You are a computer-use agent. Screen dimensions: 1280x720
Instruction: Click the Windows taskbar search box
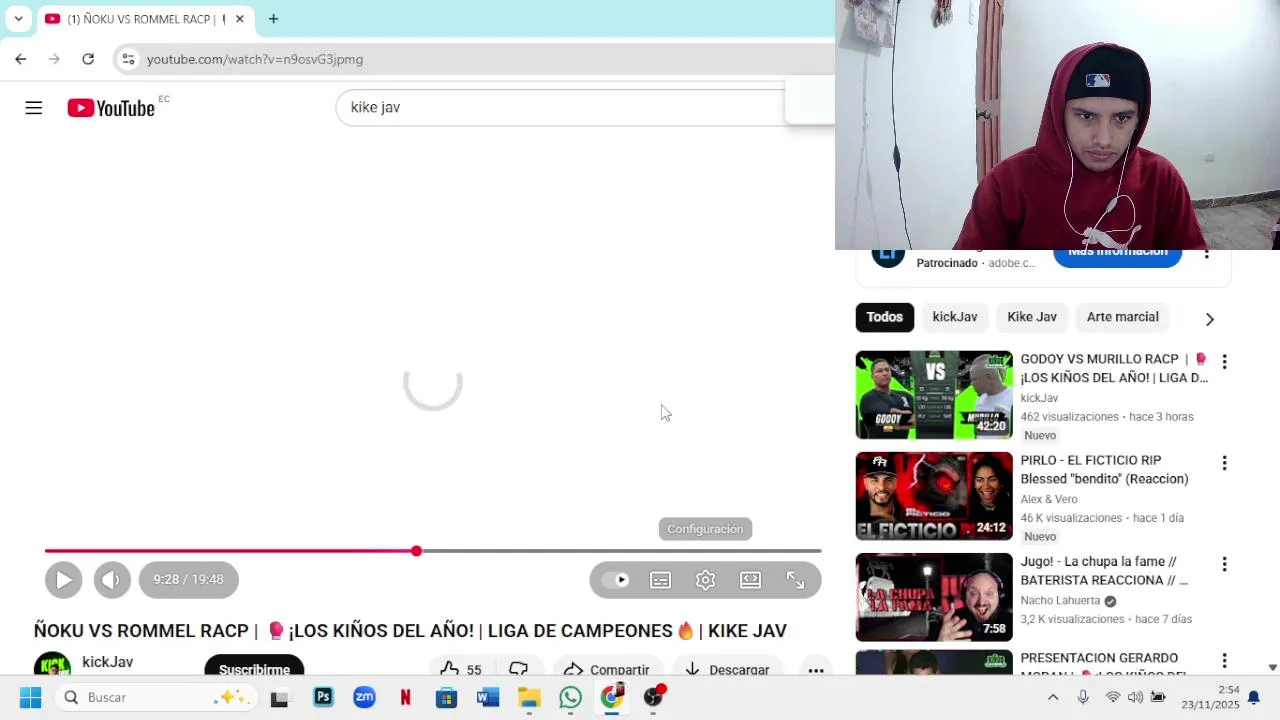coord(156,697)
